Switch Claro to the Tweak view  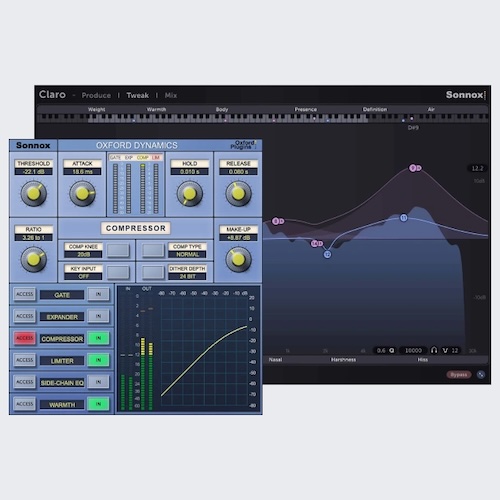[x=138, y=95]
